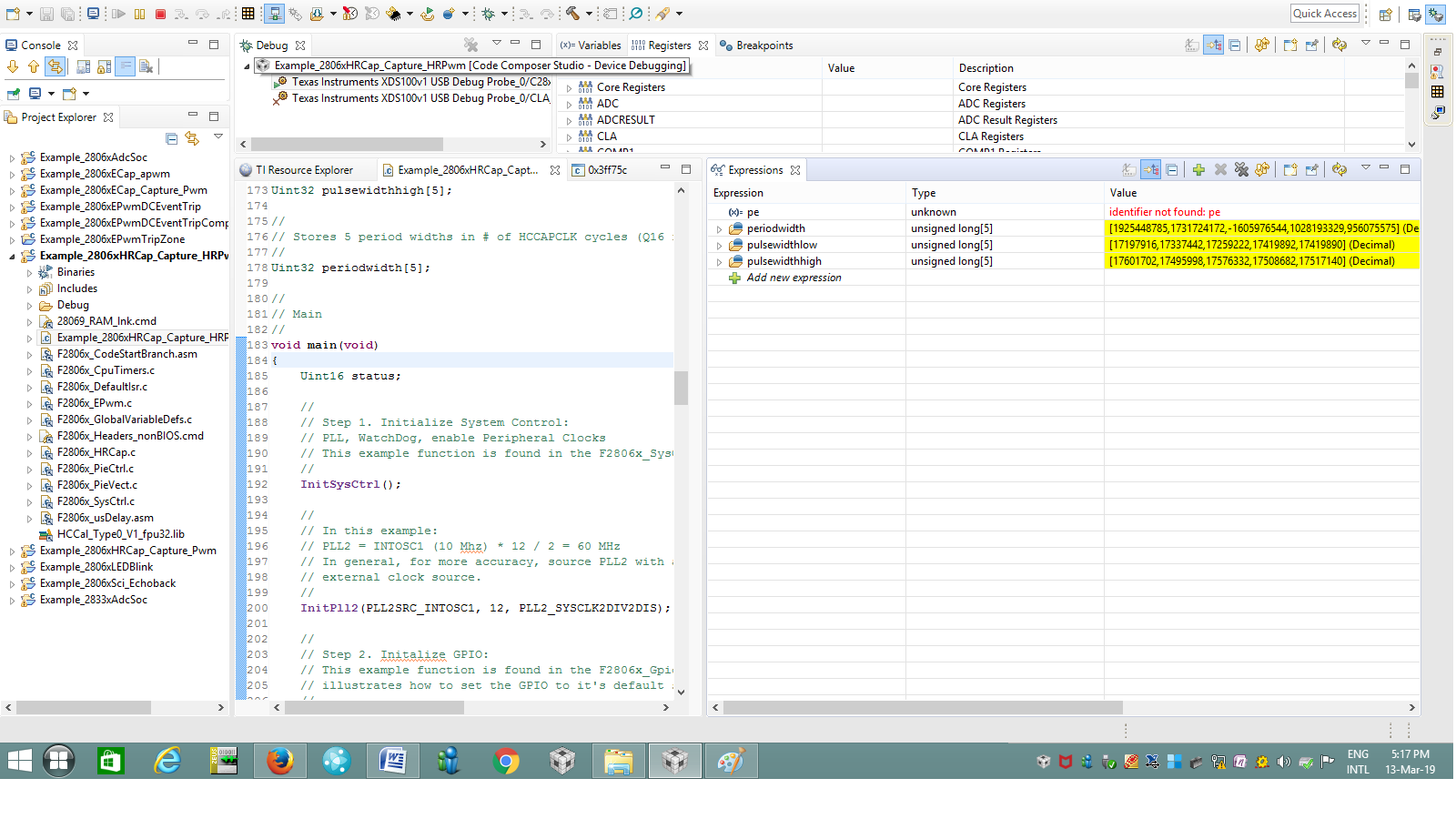Expand the periodwidth array in Expressions
This screenshot has width=1456, height=819.
click(x=720, y=228)
